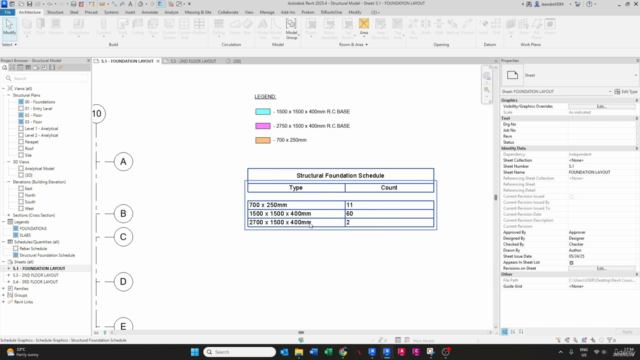Select the Window tool
Image resolution: width=640 pixels, height=360 pixels.
point(56,27)
